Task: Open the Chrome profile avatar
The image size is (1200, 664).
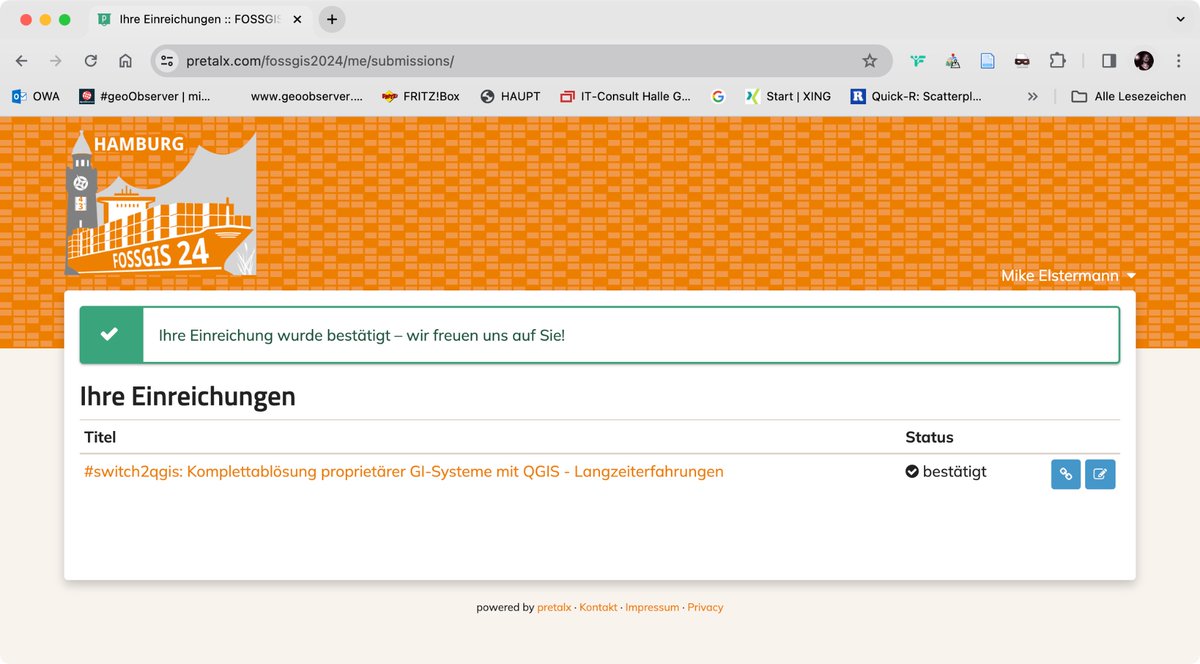Action: [x=1144, y=61]
